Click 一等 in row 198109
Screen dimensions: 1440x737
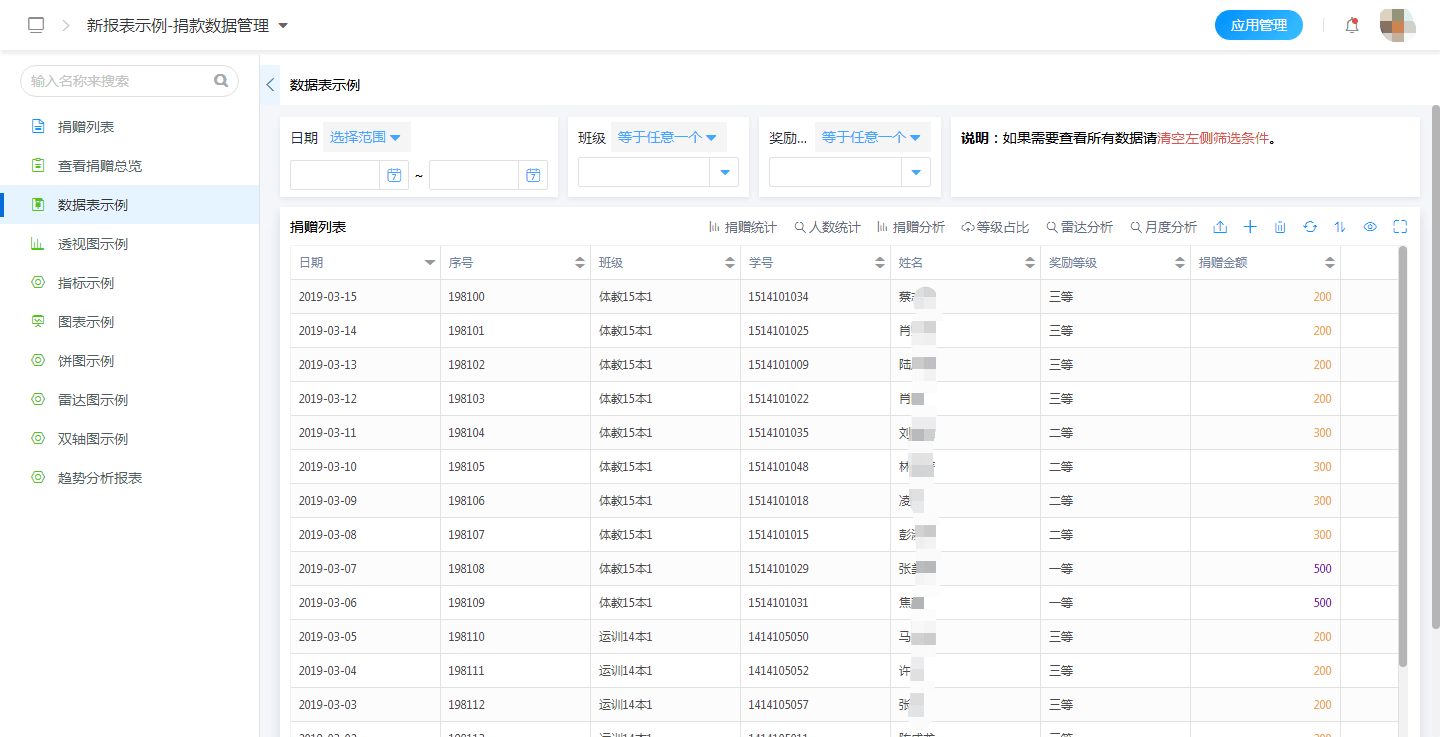[1061, 603]
